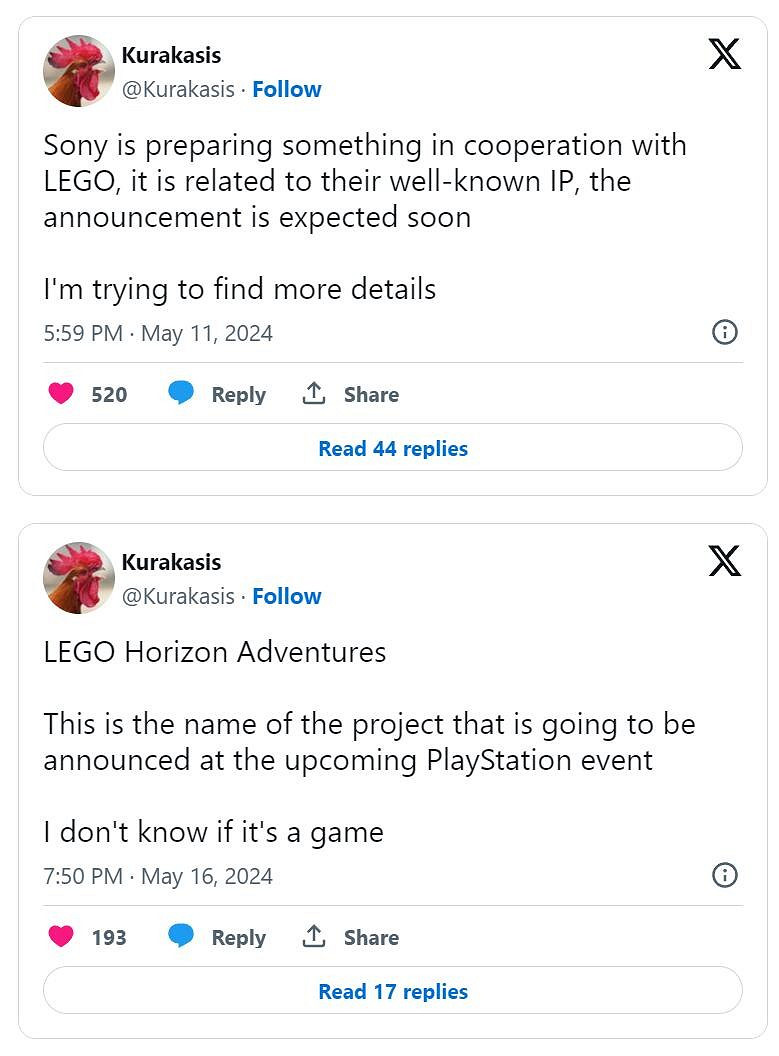Click the rooster avatar on the first tweet
The image size is (779, 1056).
point(79,71)
